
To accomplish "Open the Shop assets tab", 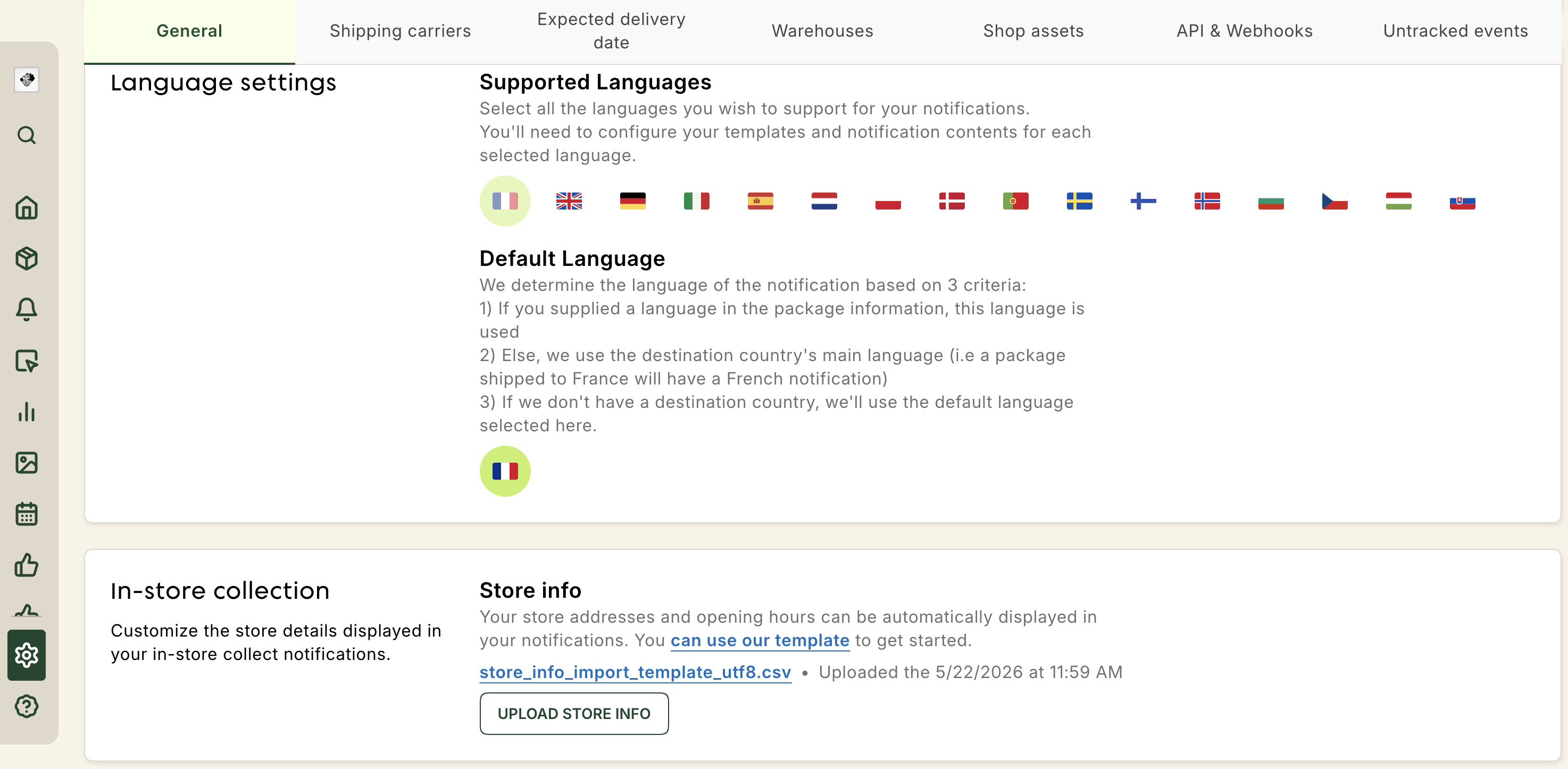I will click(x=1033, y=31).
